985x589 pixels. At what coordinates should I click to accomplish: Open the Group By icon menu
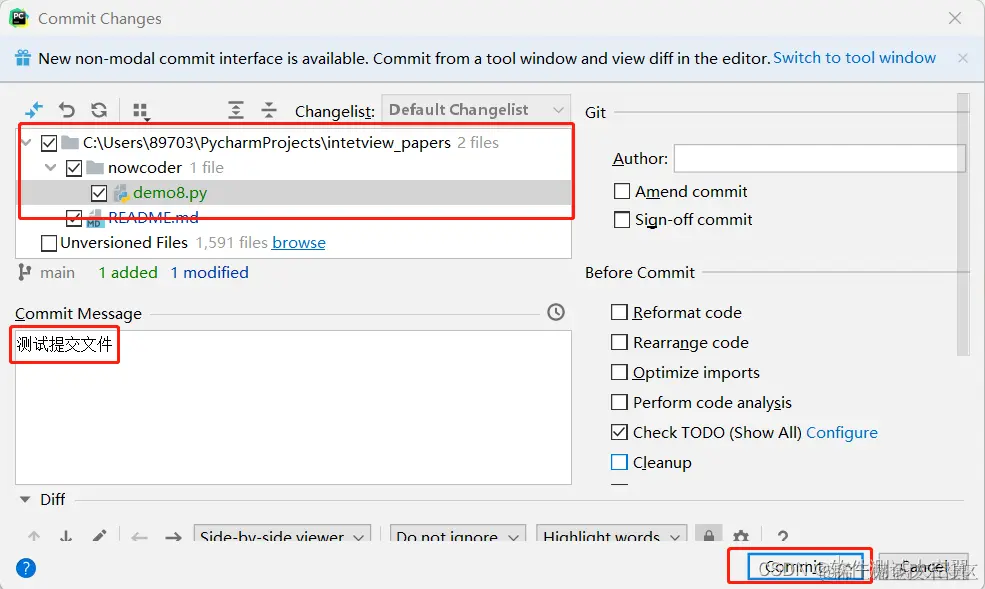click(141, 111)
